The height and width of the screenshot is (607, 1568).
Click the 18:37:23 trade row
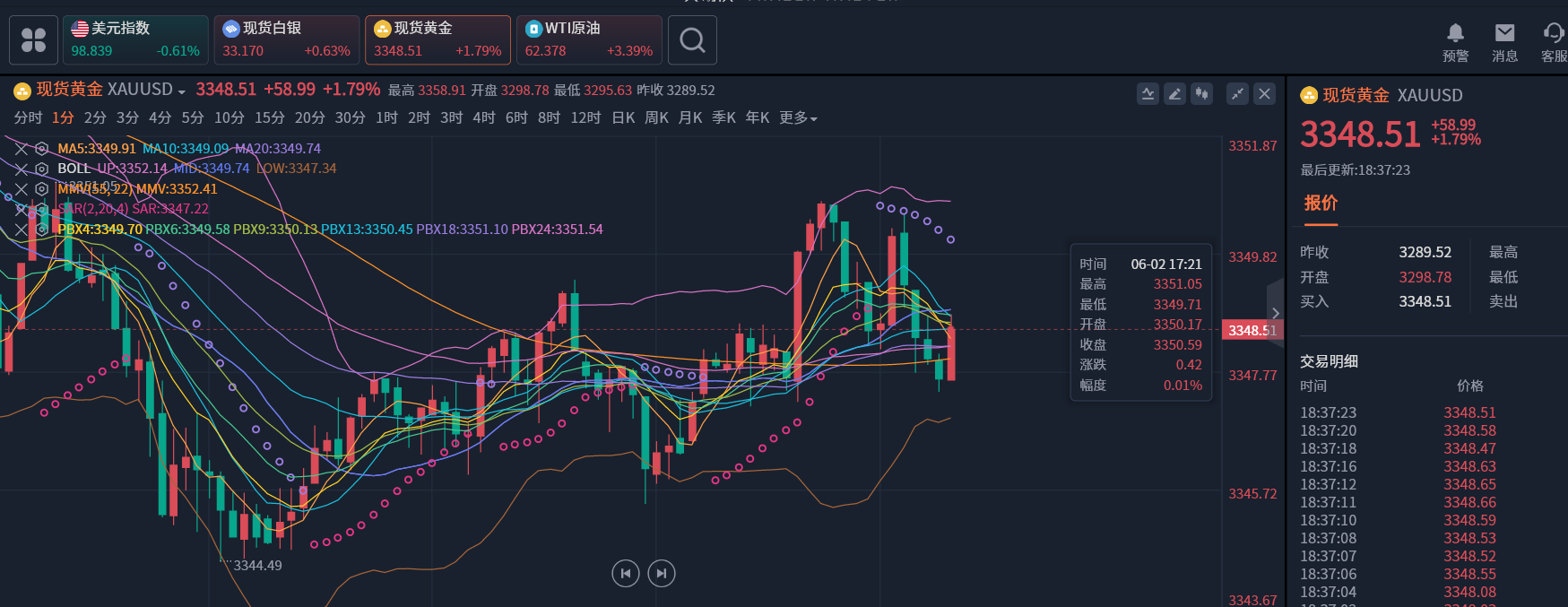1427,412
